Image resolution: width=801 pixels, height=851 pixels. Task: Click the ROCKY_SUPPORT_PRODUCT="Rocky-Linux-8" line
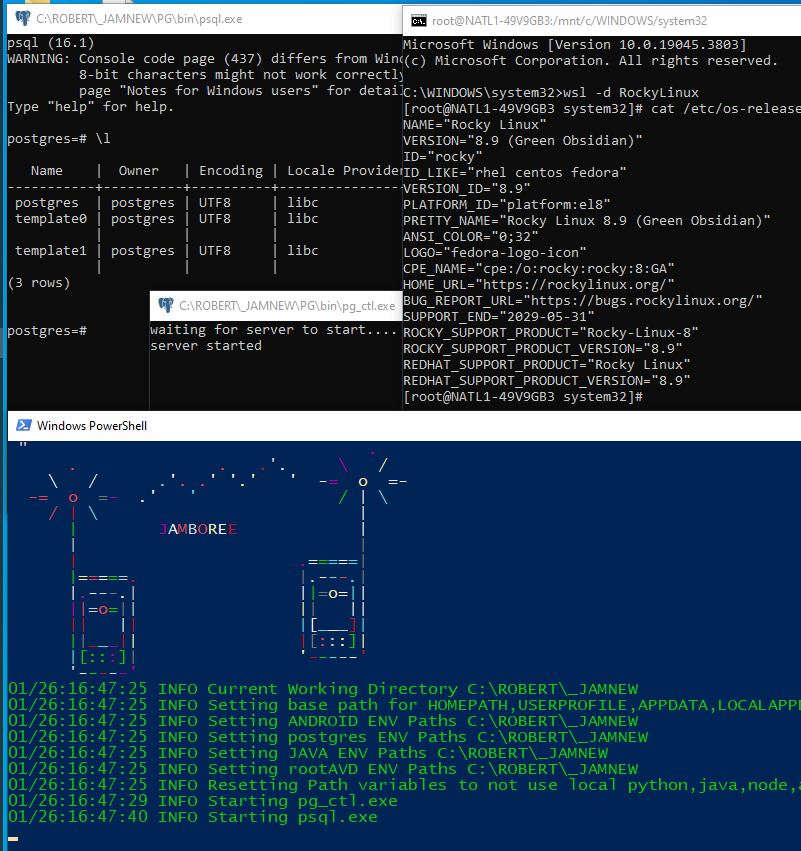coord(550,333)
